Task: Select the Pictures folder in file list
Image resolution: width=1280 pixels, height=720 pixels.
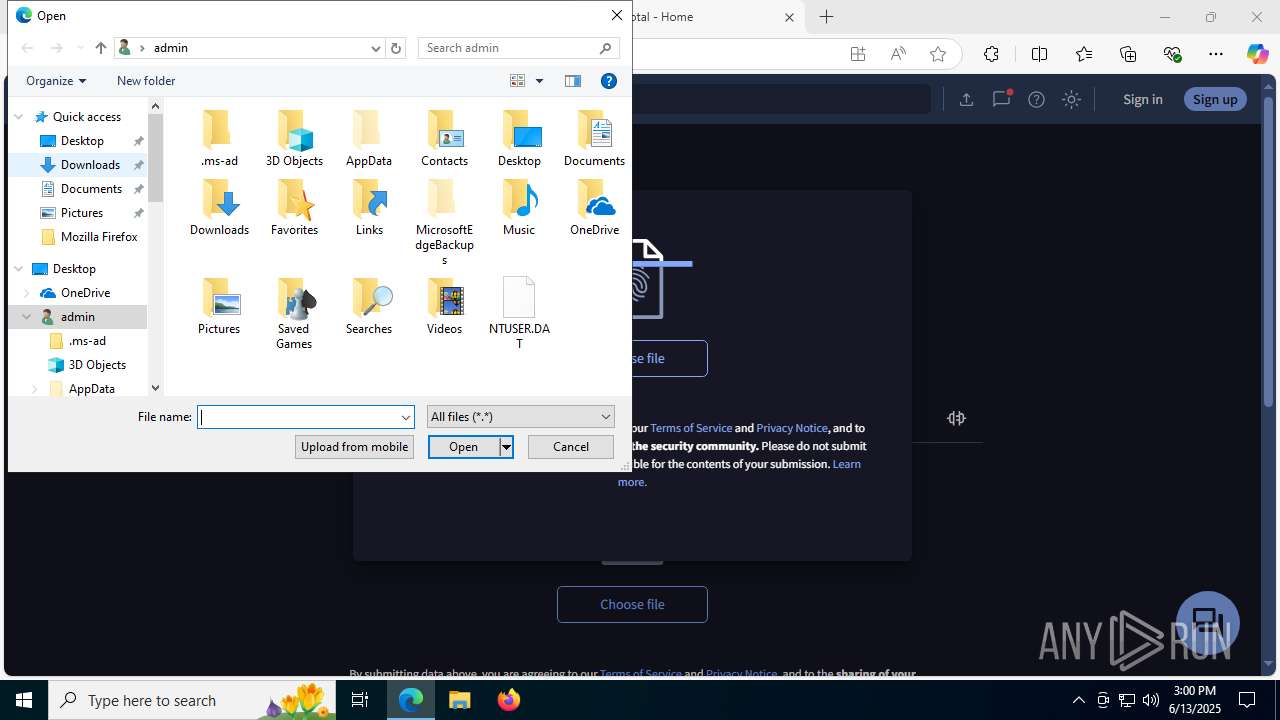Action: (x=219, y=306)
